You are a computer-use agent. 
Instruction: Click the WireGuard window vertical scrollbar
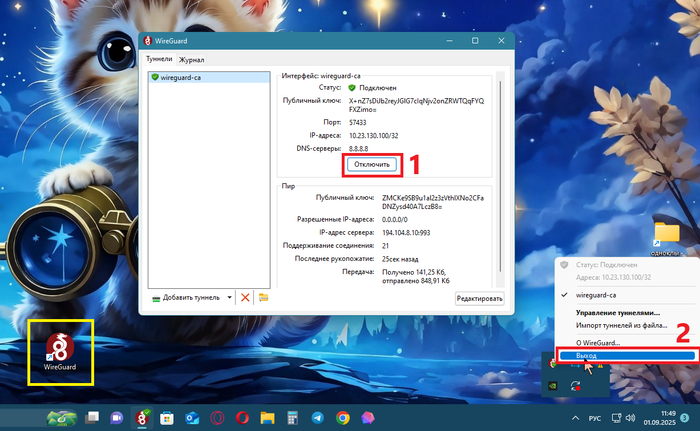[500, 176]
